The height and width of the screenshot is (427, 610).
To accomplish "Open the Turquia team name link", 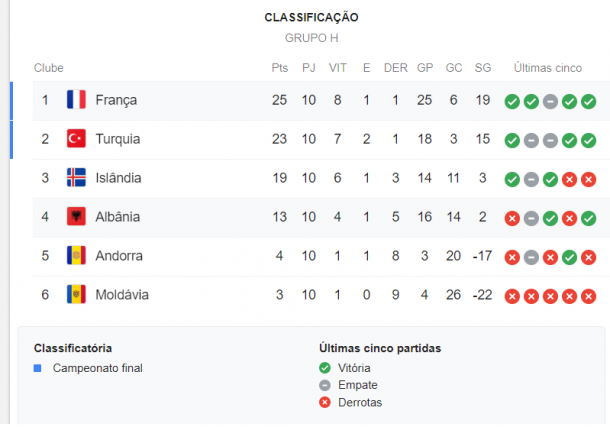I will tap(117, 139).
